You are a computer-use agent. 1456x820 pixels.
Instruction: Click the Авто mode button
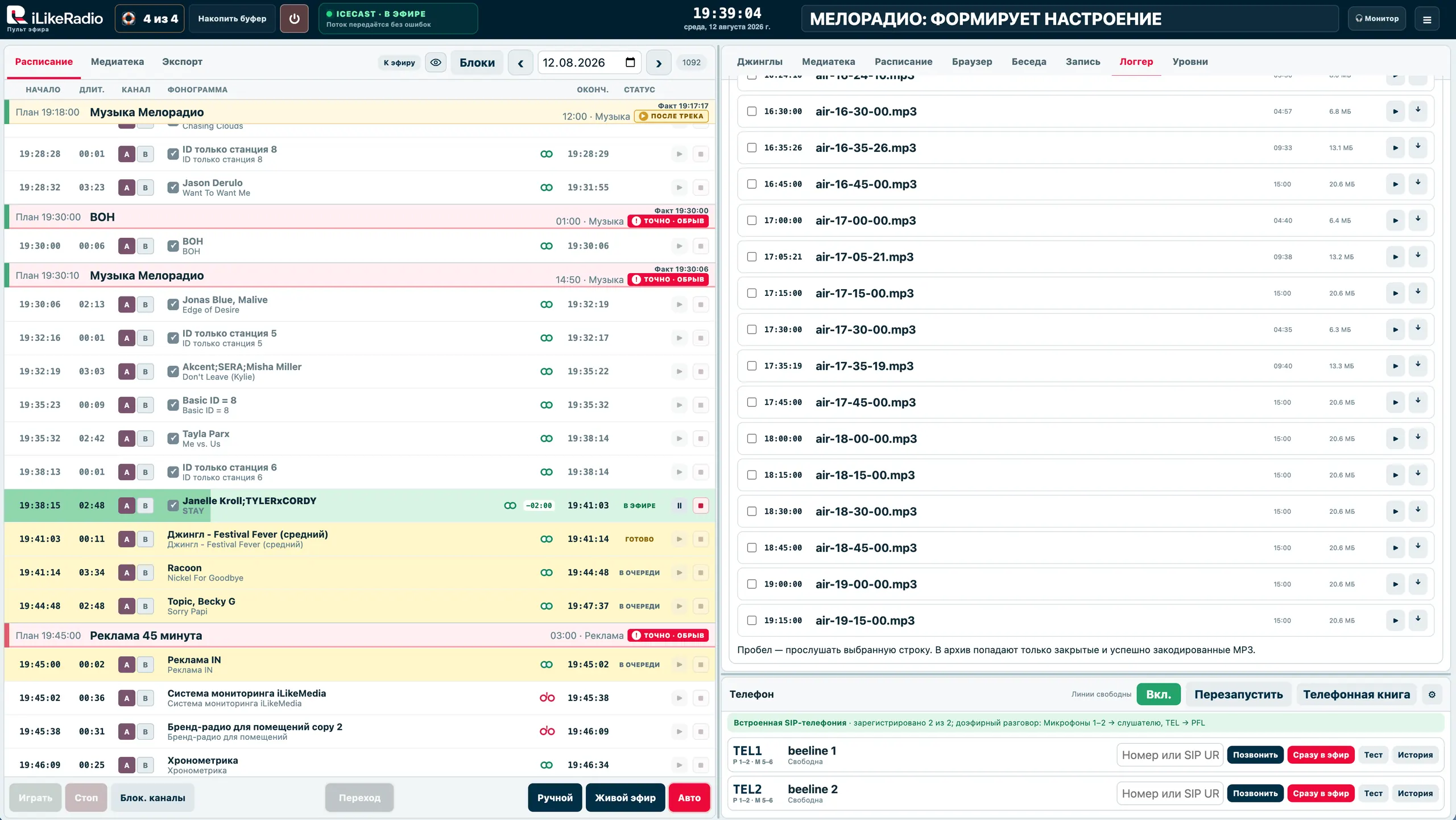pyautogui.click(x=689, y=798)
